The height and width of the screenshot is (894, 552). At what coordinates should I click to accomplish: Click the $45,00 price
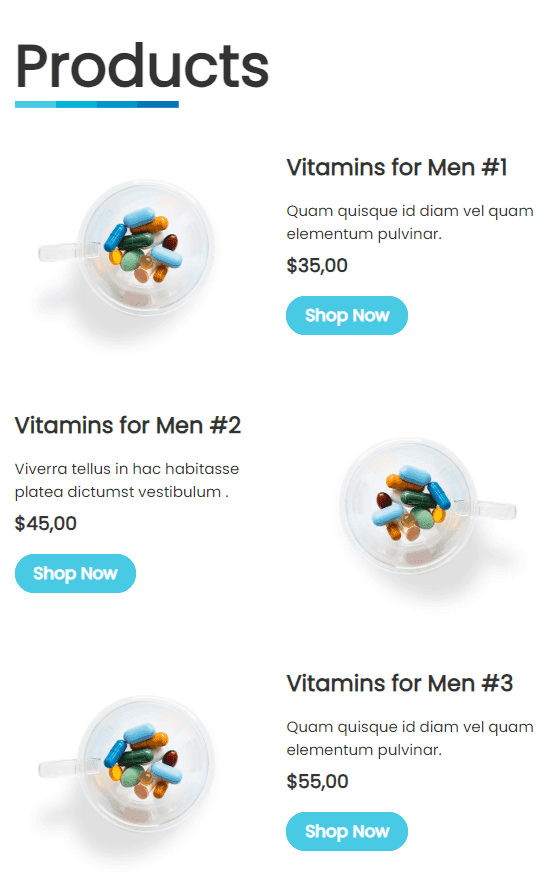(46, 523)
